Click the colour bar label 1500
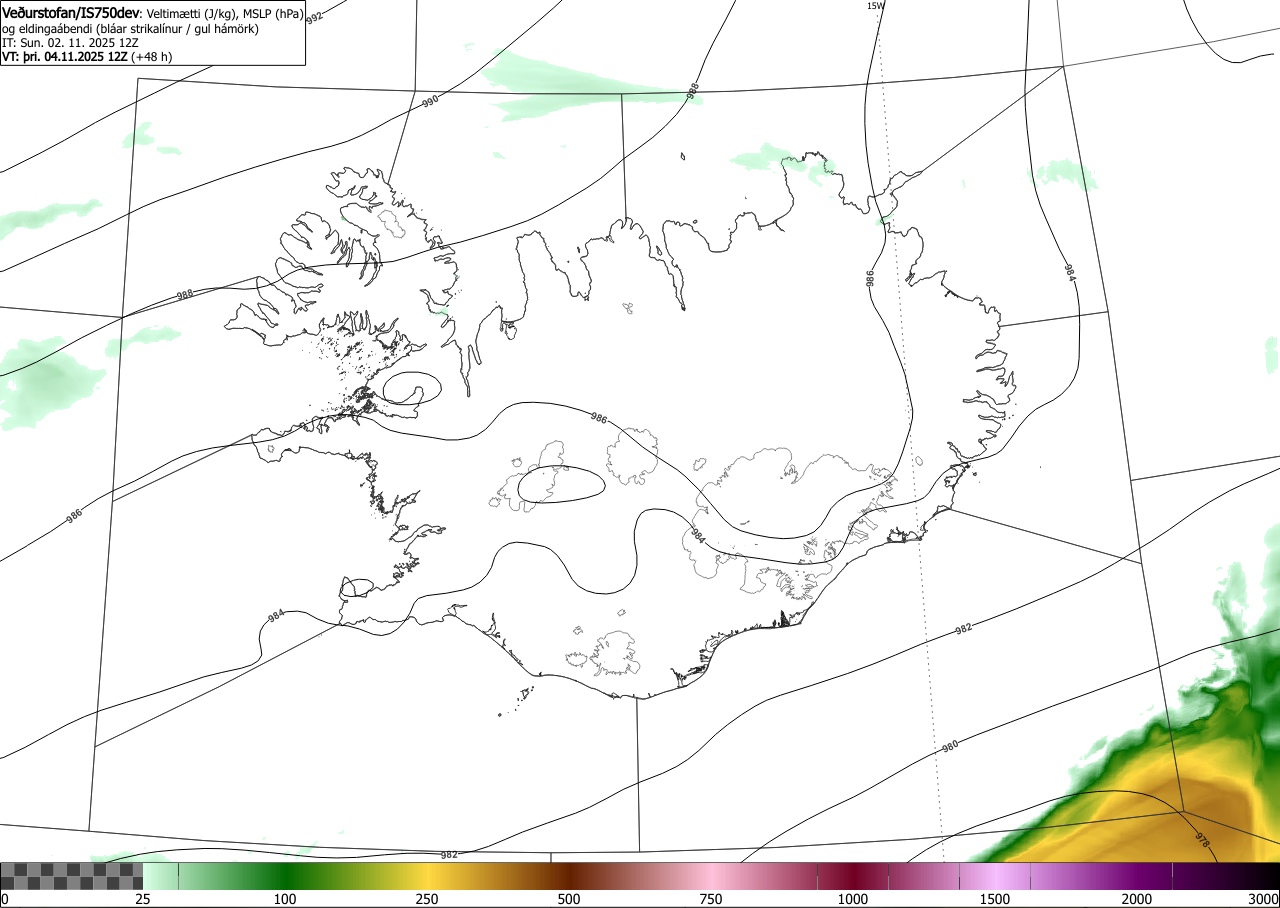This screenshot has height=908, width=1280. pos(995,899)
